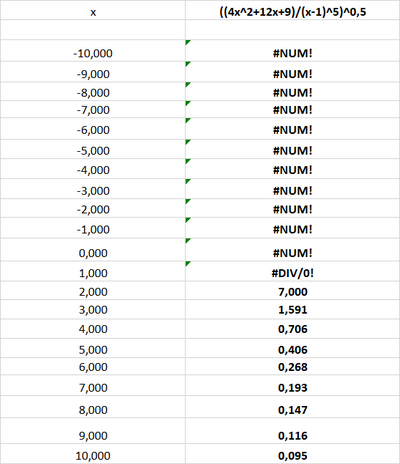Select the cell with 0,147
The width and height of the screenshot is (400, 464).
point(293,407)
